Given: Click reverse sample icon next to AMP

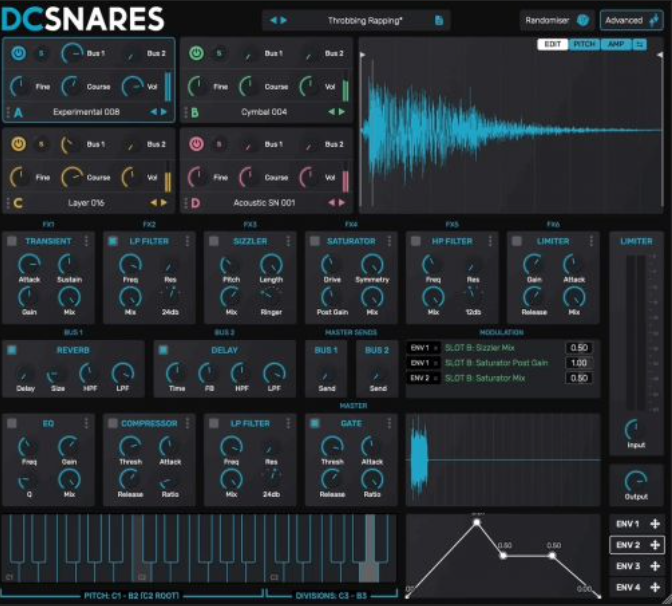Looking at the screenshot, I should [639, 44].
